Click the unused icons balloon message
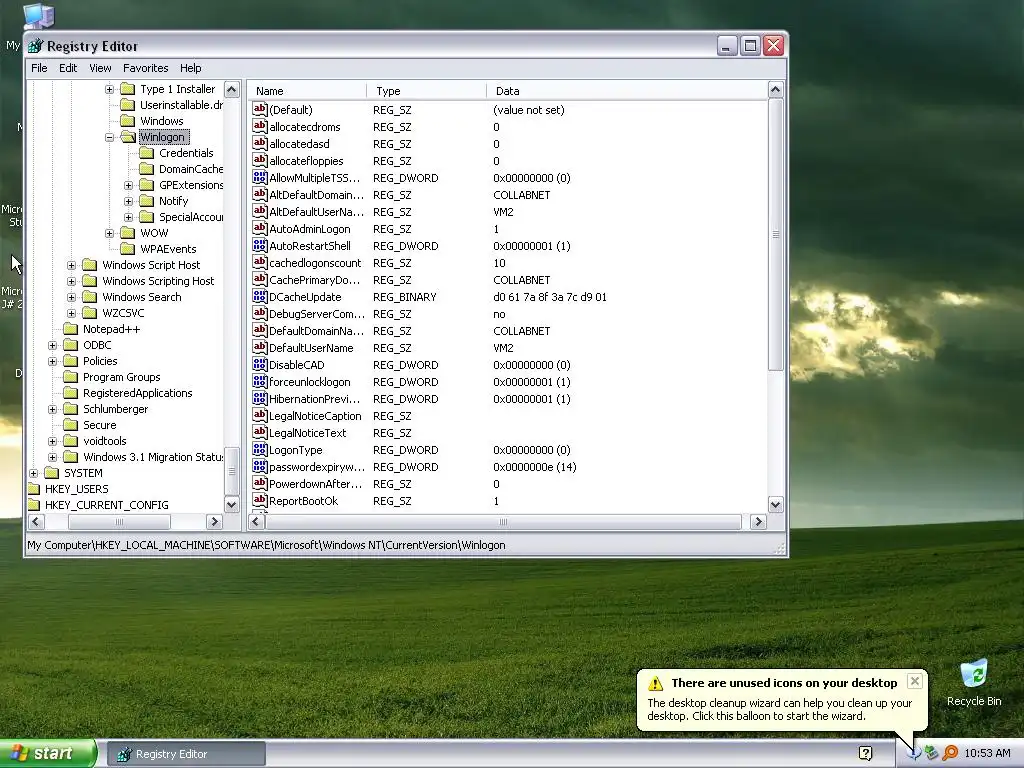This screenshot has width=1024, height=768. coord(779,709)
